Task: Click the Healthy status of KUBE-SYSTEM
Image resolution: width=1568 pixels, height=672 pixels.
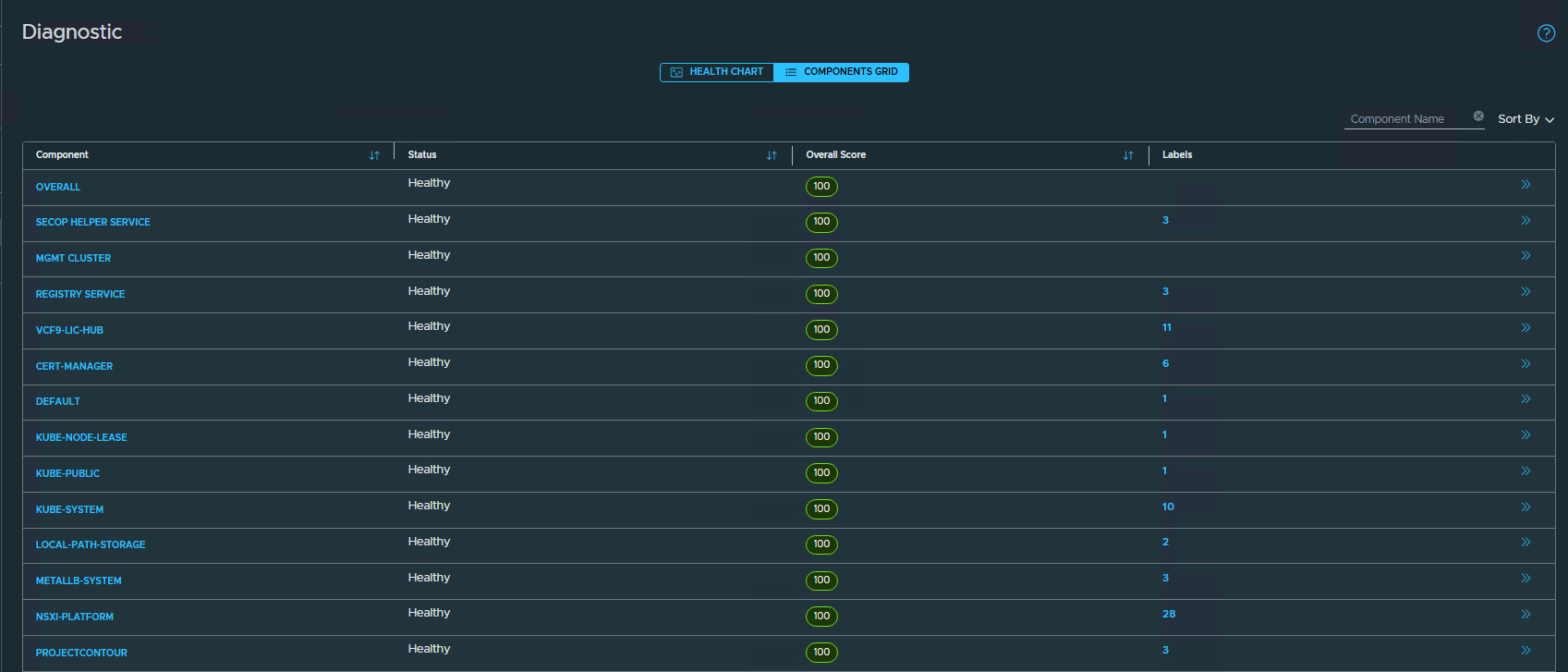Action: 429,506
